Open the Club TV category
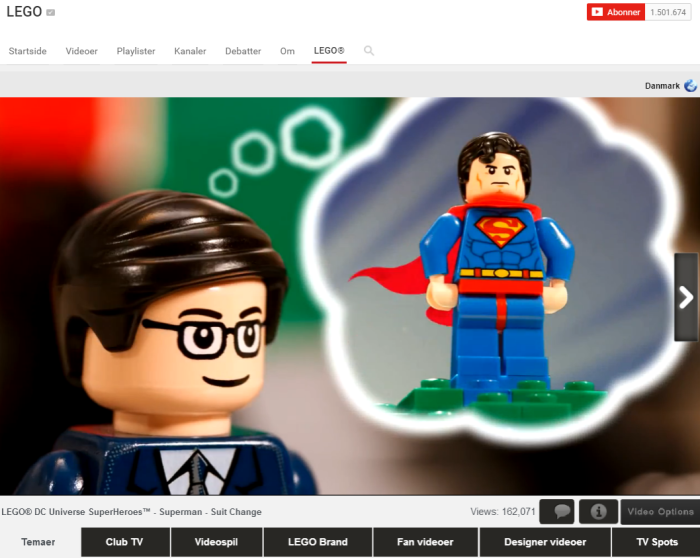This screenshot has width=700, height=558. pos(125,542)
